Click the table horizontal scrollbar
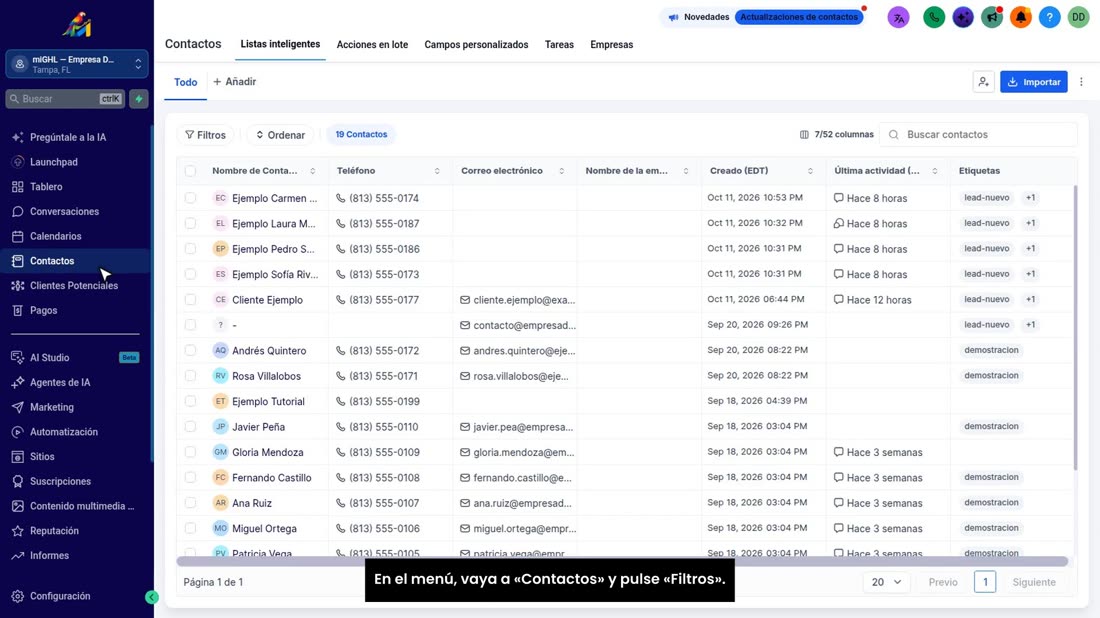 pos(622,561)
